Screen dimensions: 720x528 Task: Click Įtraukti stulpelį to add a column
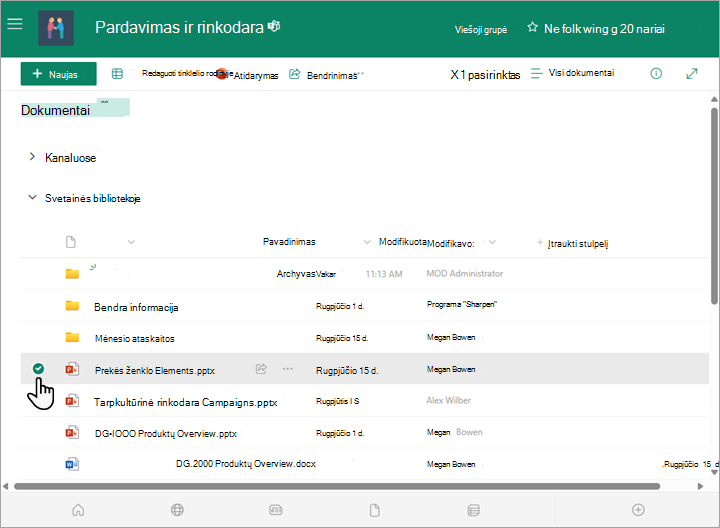click(573, 243)
